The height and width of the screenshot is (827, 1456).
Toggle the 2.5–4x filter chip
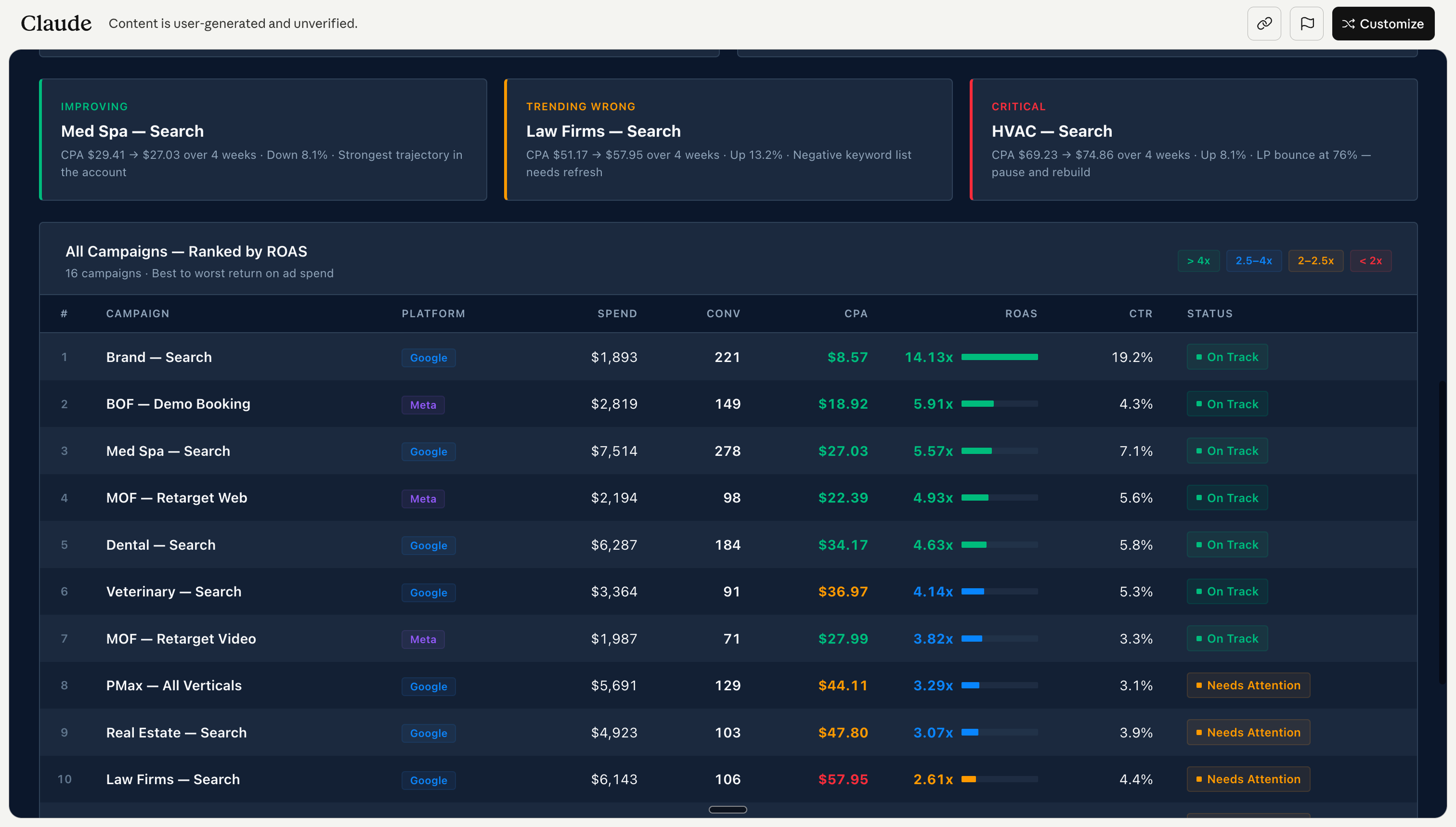pos(1254,261)
